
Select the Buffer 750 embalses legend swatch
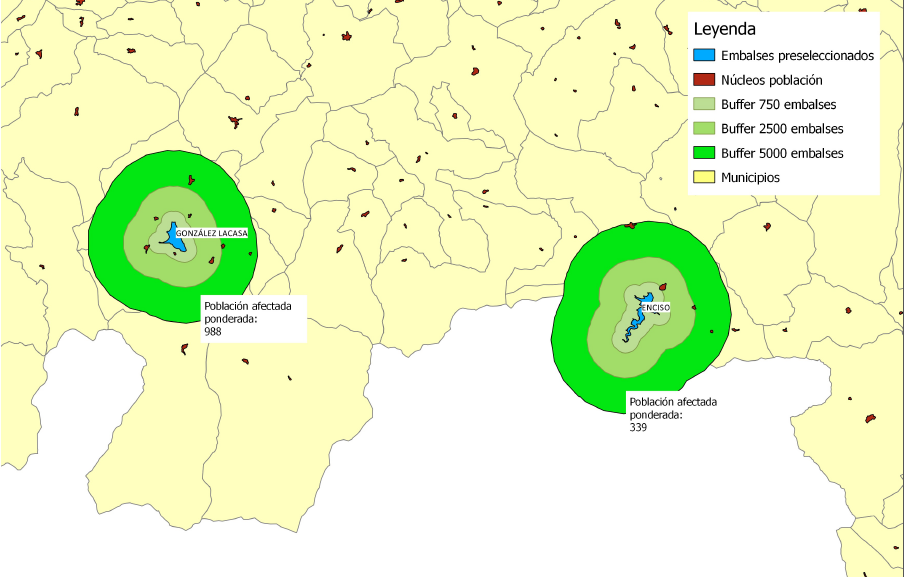703,104
